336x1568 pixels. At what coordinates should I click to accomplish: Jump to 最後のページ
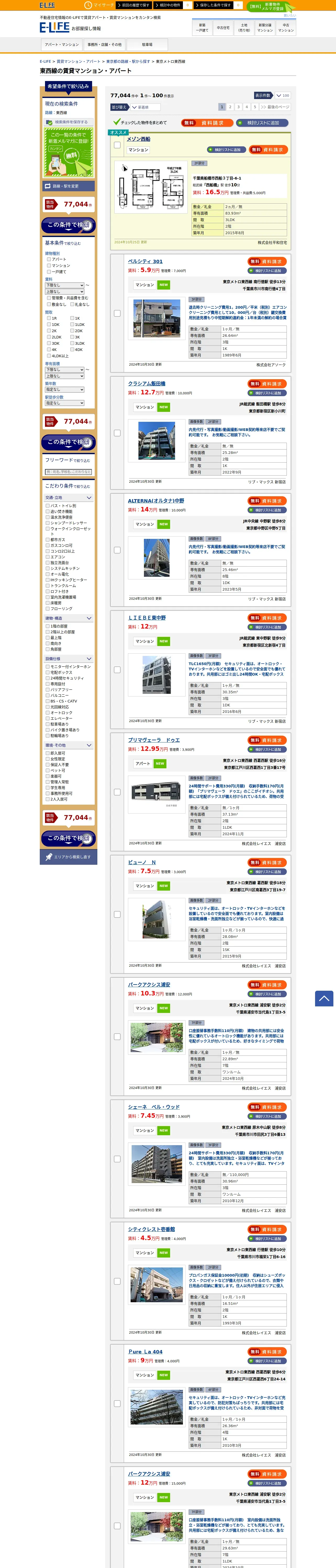click(275, 107)
